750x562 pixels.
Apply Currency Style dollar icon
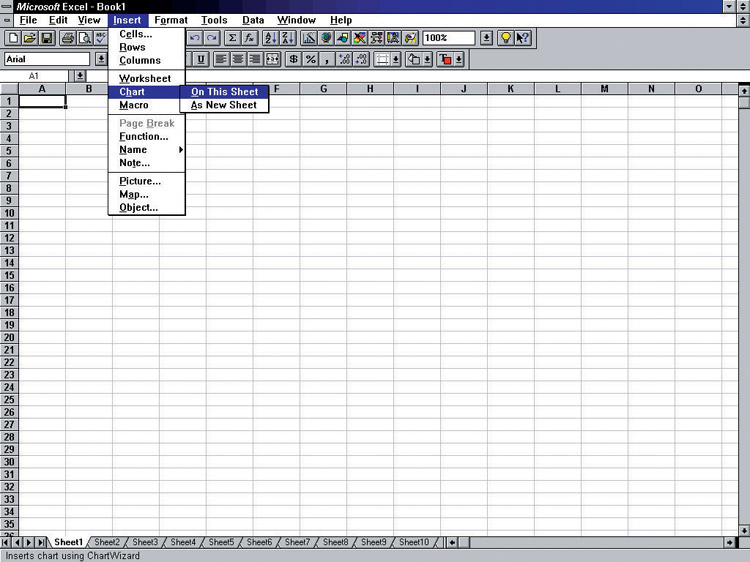(294, 59)
